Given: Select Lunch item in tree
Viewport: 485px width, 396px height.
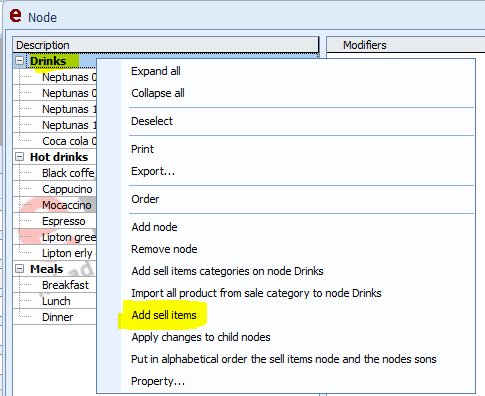Looking at the screenshot, I should pos(56,301).
